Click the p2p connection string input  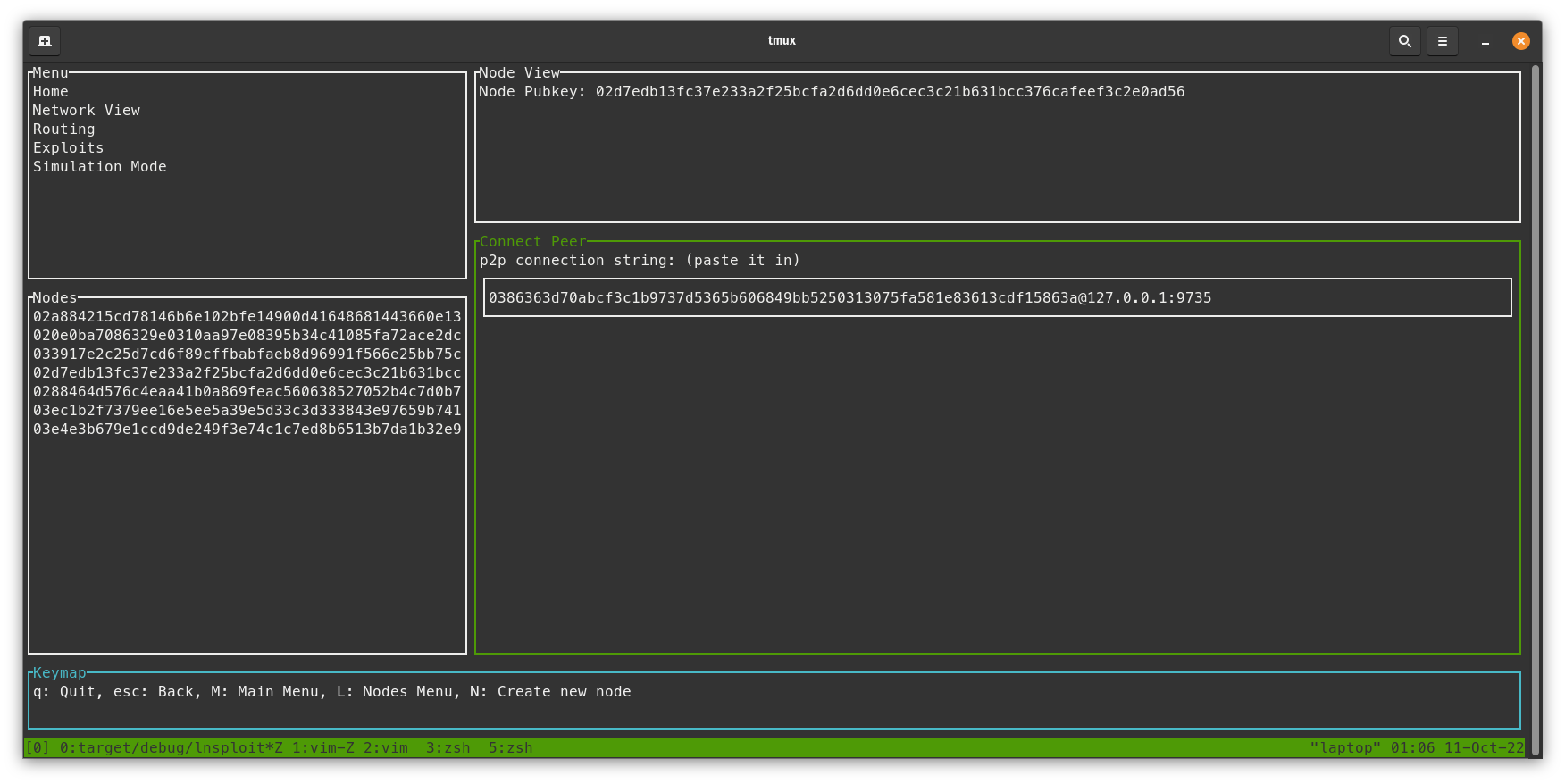(x=997, y=298)
